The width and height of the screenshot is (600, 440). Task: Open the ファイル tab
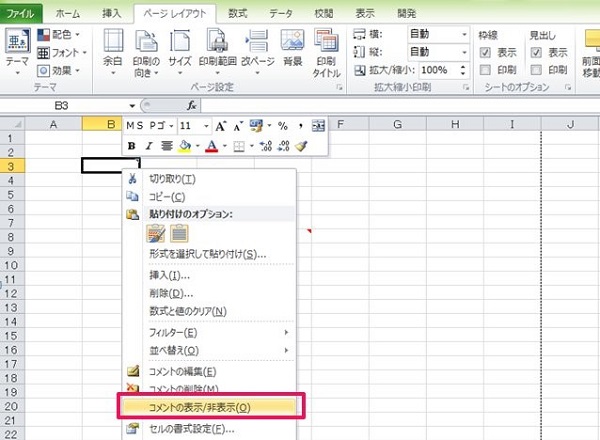coord(21,14)
